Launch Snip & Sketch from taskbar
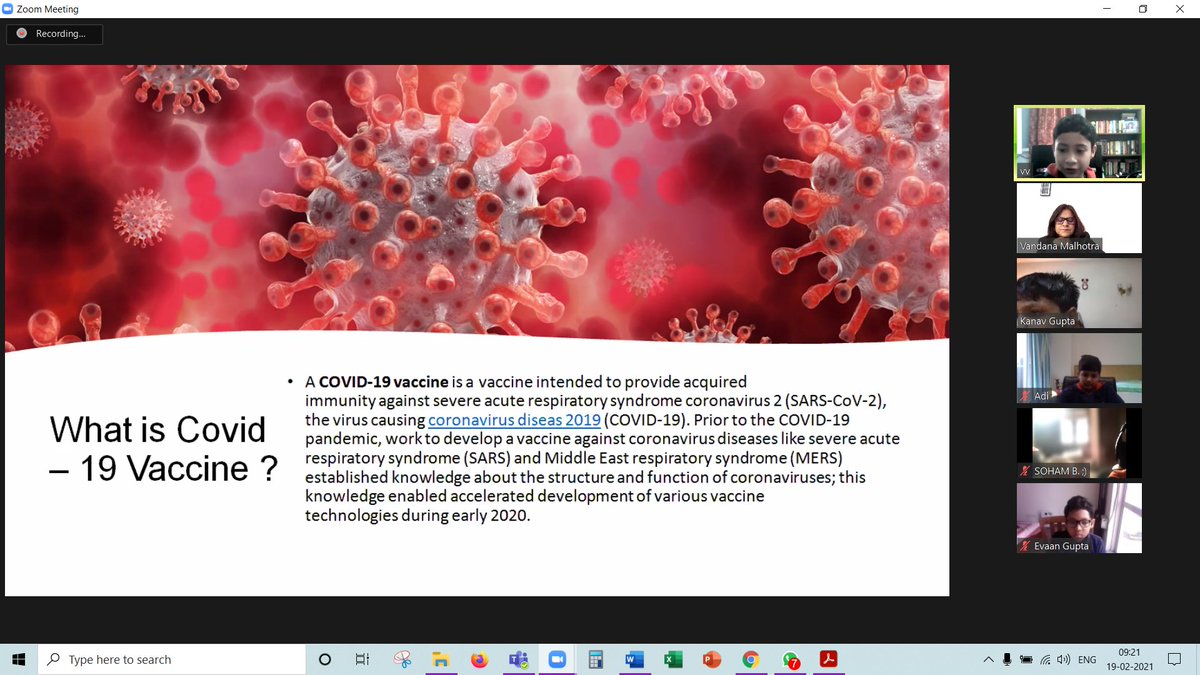Image resolution: width=1200 pixels, height=675 pixels. [x=402, y=659]
